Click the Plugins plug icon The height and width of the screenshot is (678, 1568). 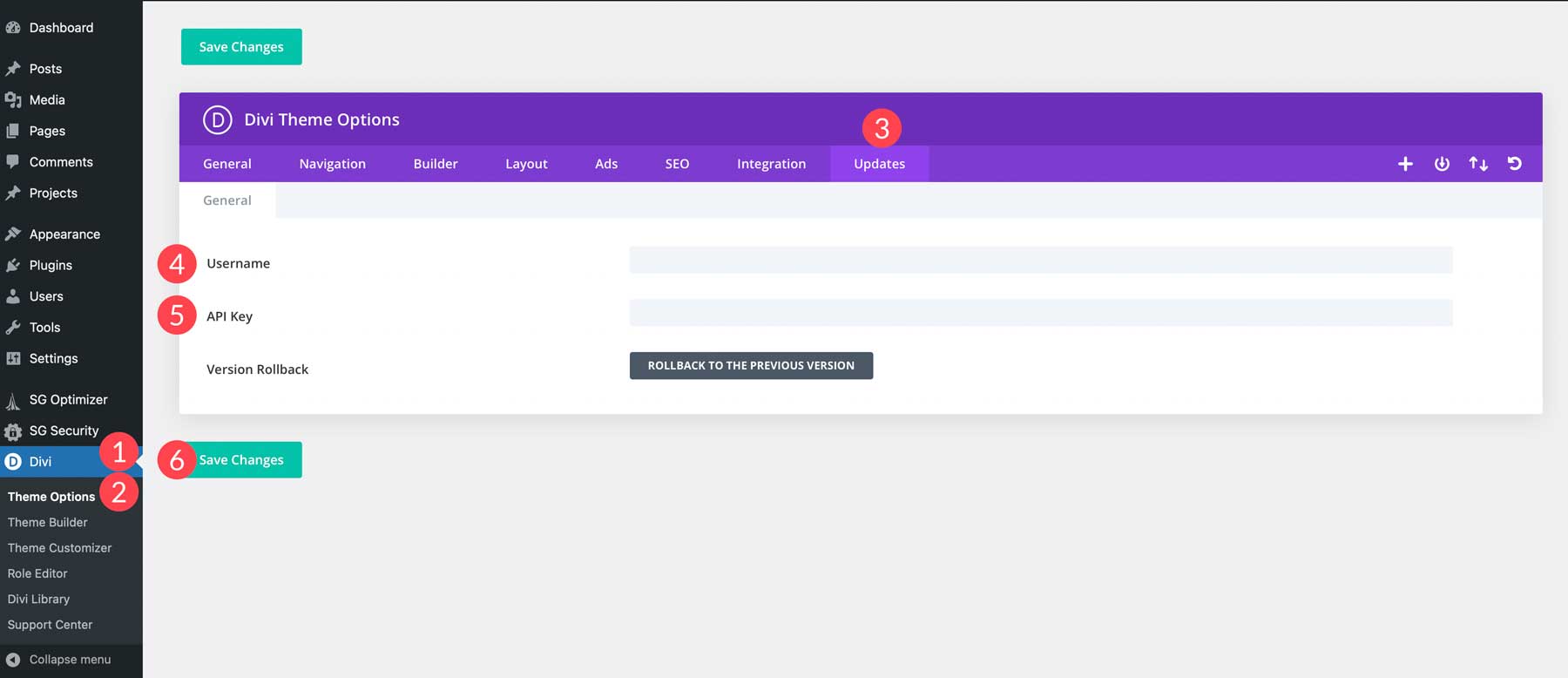point(13,265)
